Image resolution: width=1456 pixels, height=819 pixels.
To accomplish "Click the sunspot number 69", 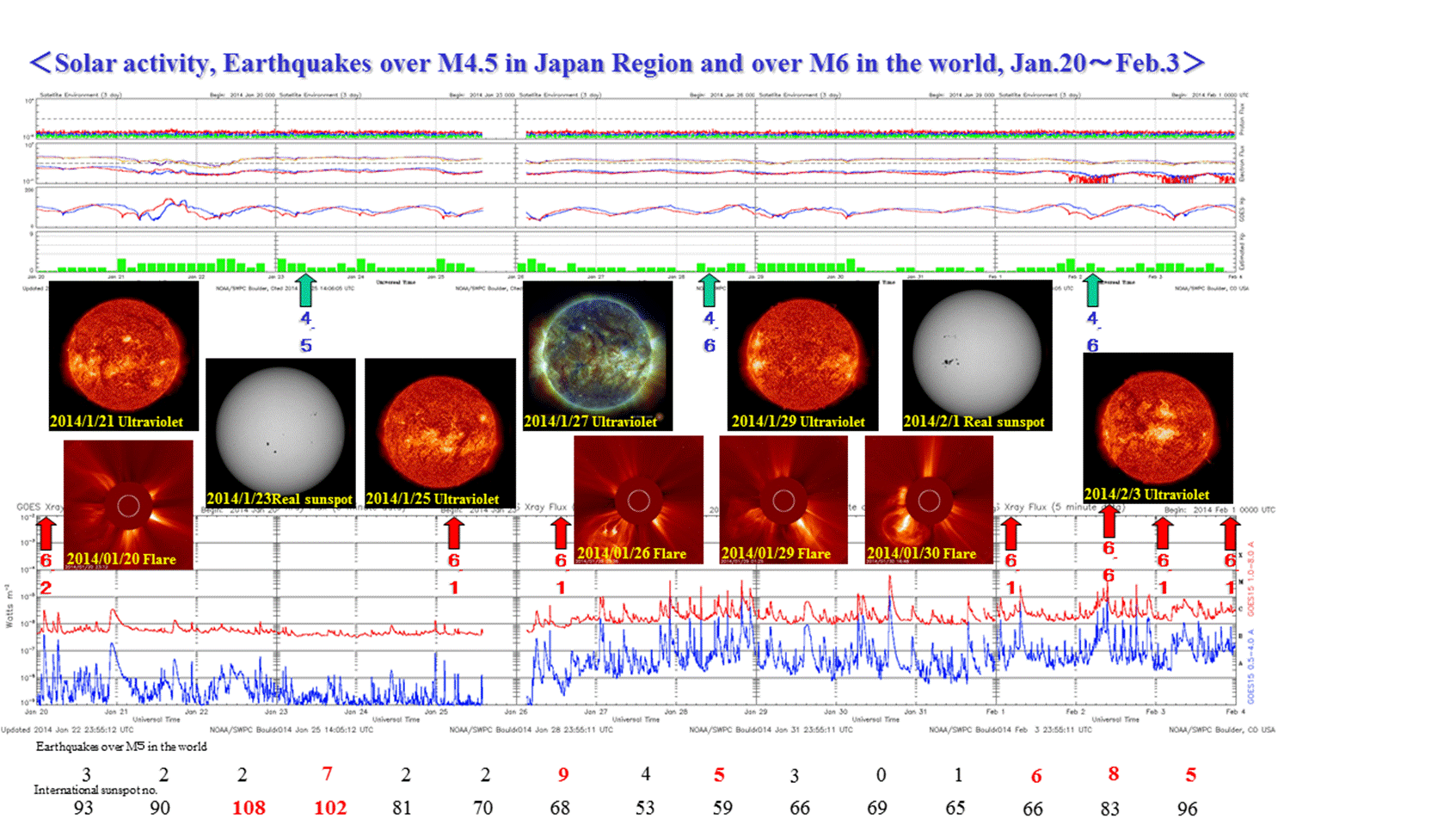I will (877, 808).
